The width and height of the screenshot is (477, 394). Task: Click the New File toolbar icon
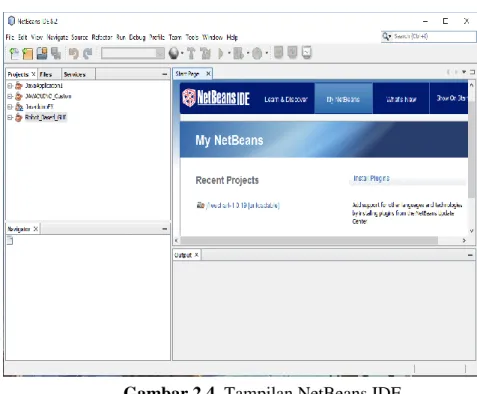pyautogui.click(x=14, y=53)
